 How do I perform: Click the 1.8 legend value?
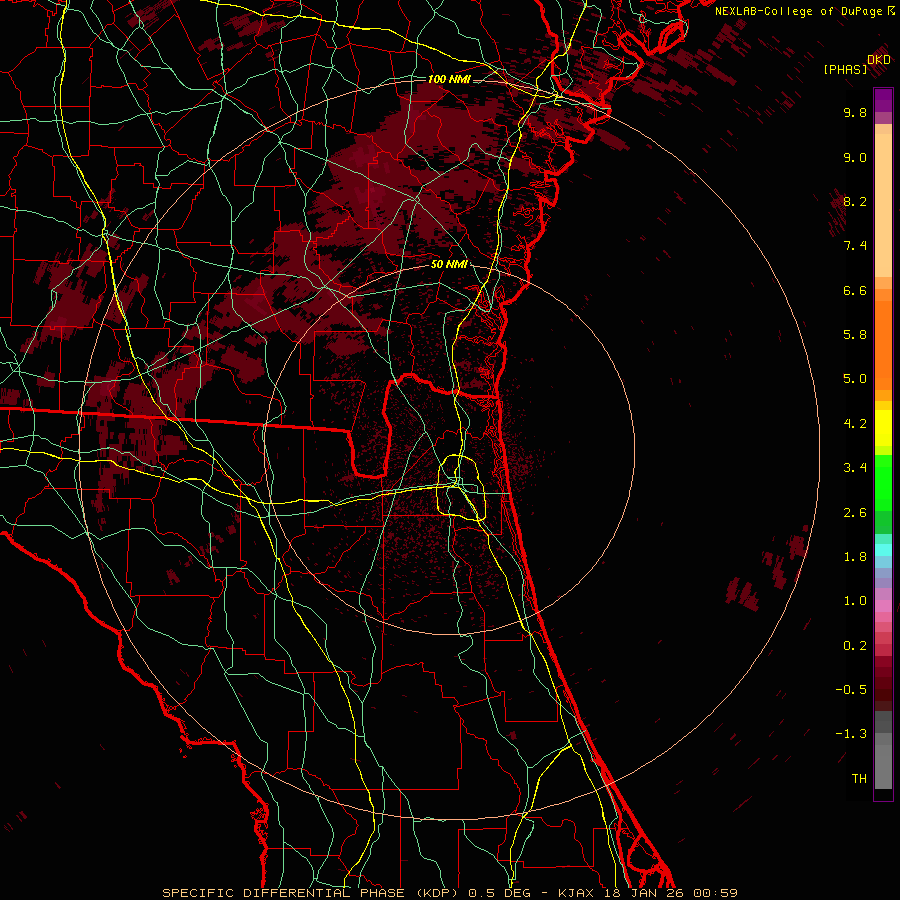pyautogui.click(x=855, y=557)
